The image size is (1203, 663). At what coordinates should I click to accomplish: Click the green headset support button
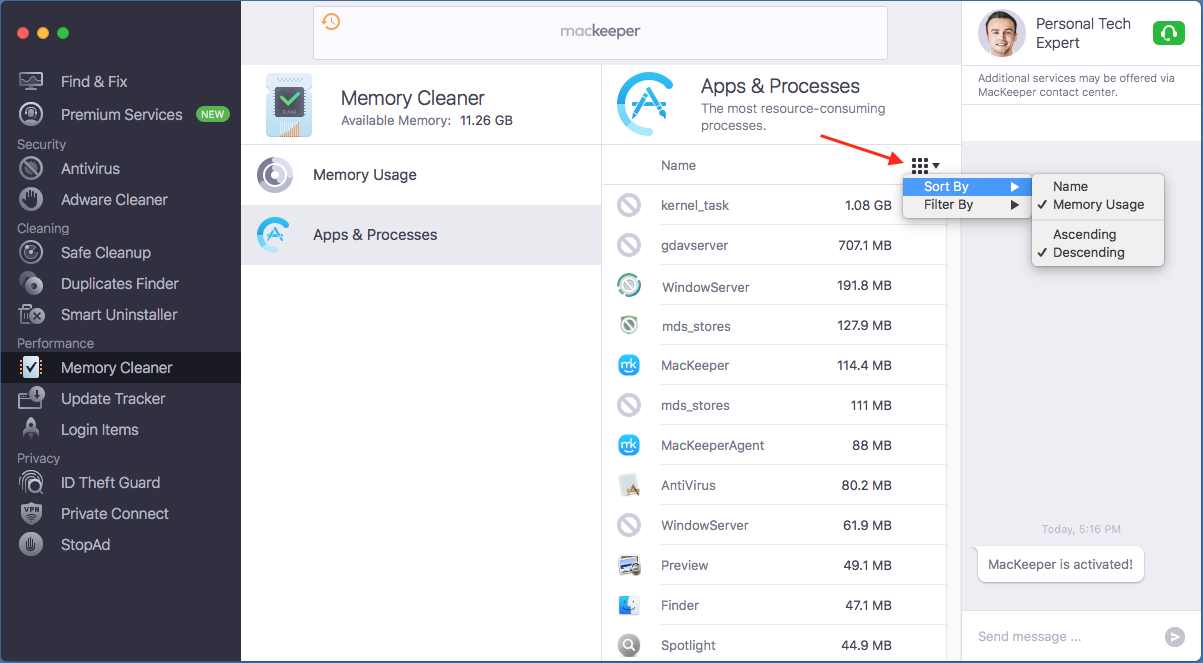(x=1168, y=33)
